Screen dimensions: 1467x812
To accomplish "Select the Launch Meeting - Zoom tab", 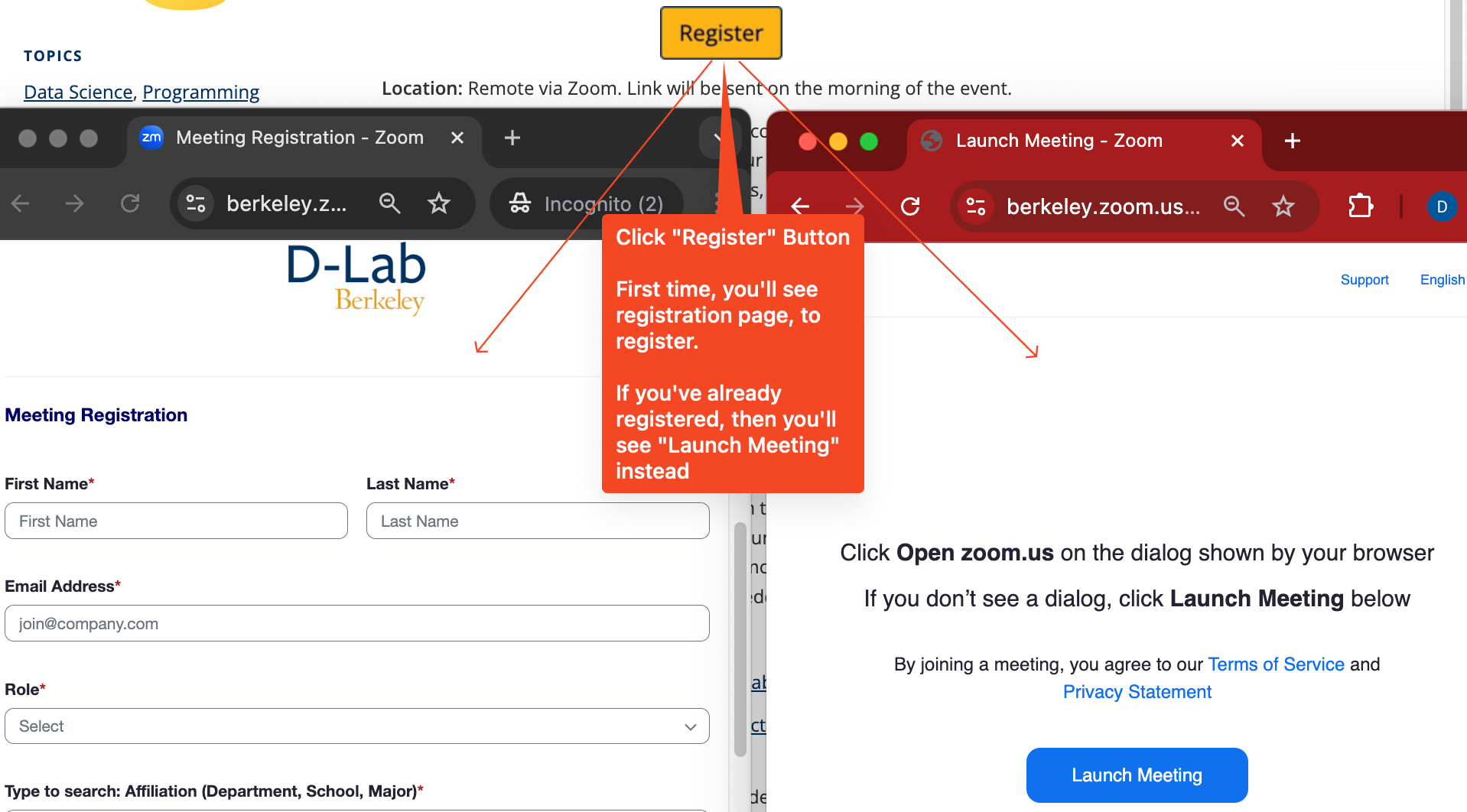I will point(1084,141).
